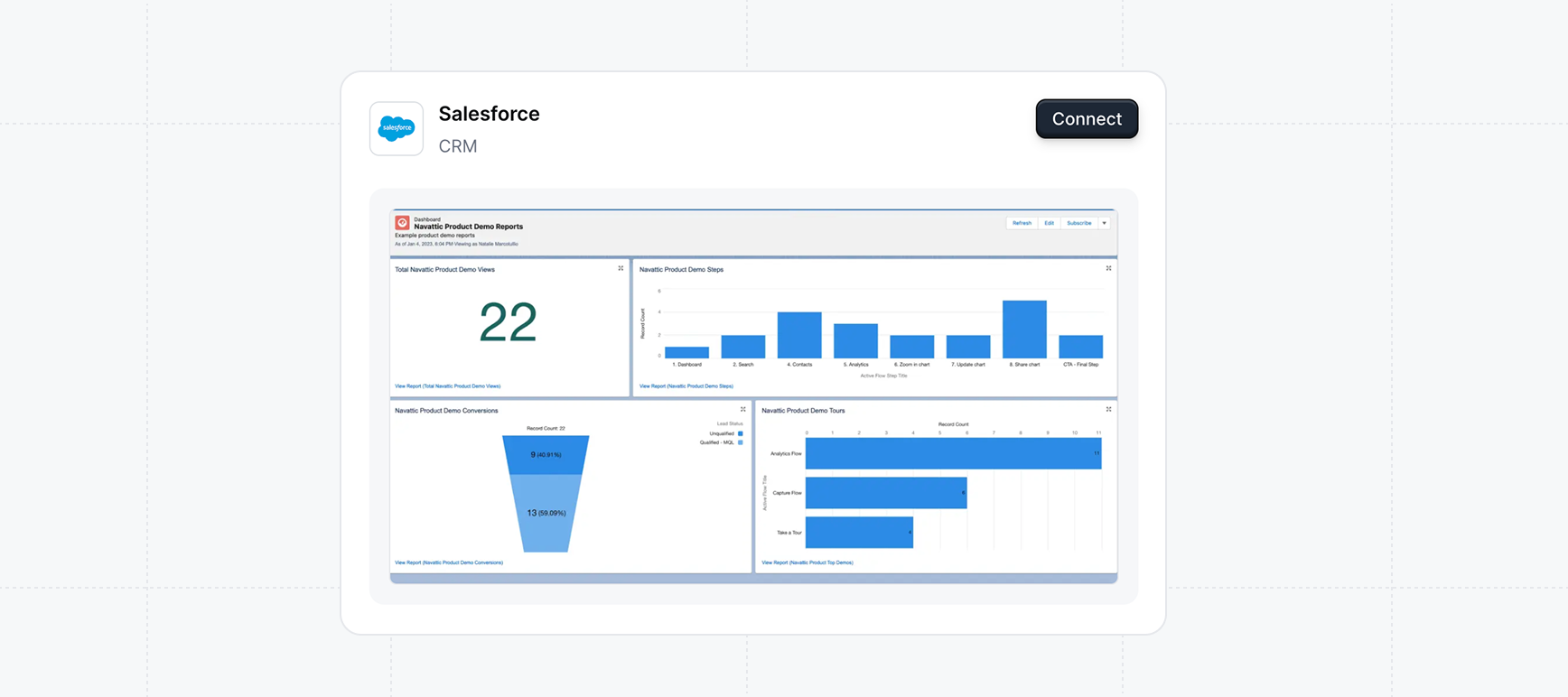
Task: Click the bar above 2. Search
Action: [743, 347]
